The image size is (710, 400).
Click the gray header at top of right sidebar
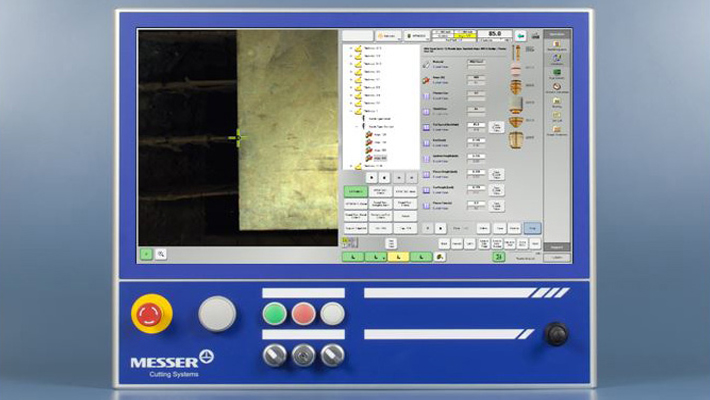click(557, 34)
